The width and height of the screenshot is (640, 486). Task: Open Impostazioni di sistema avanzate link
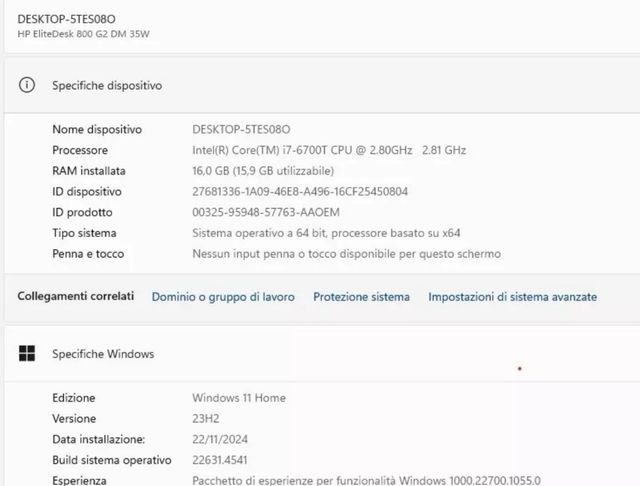pyautogui.click(x=512, y=297)
